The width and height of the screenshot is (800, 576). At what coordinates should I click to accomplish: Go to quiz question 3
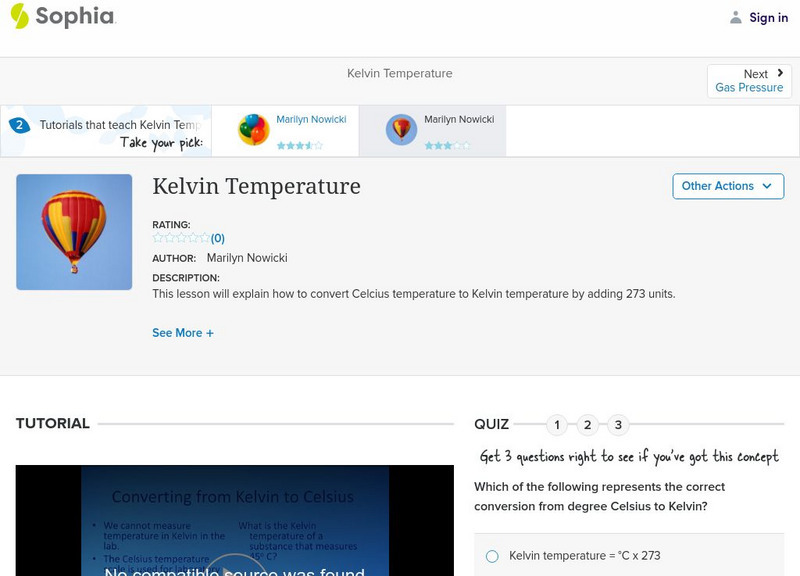(618, 425)
